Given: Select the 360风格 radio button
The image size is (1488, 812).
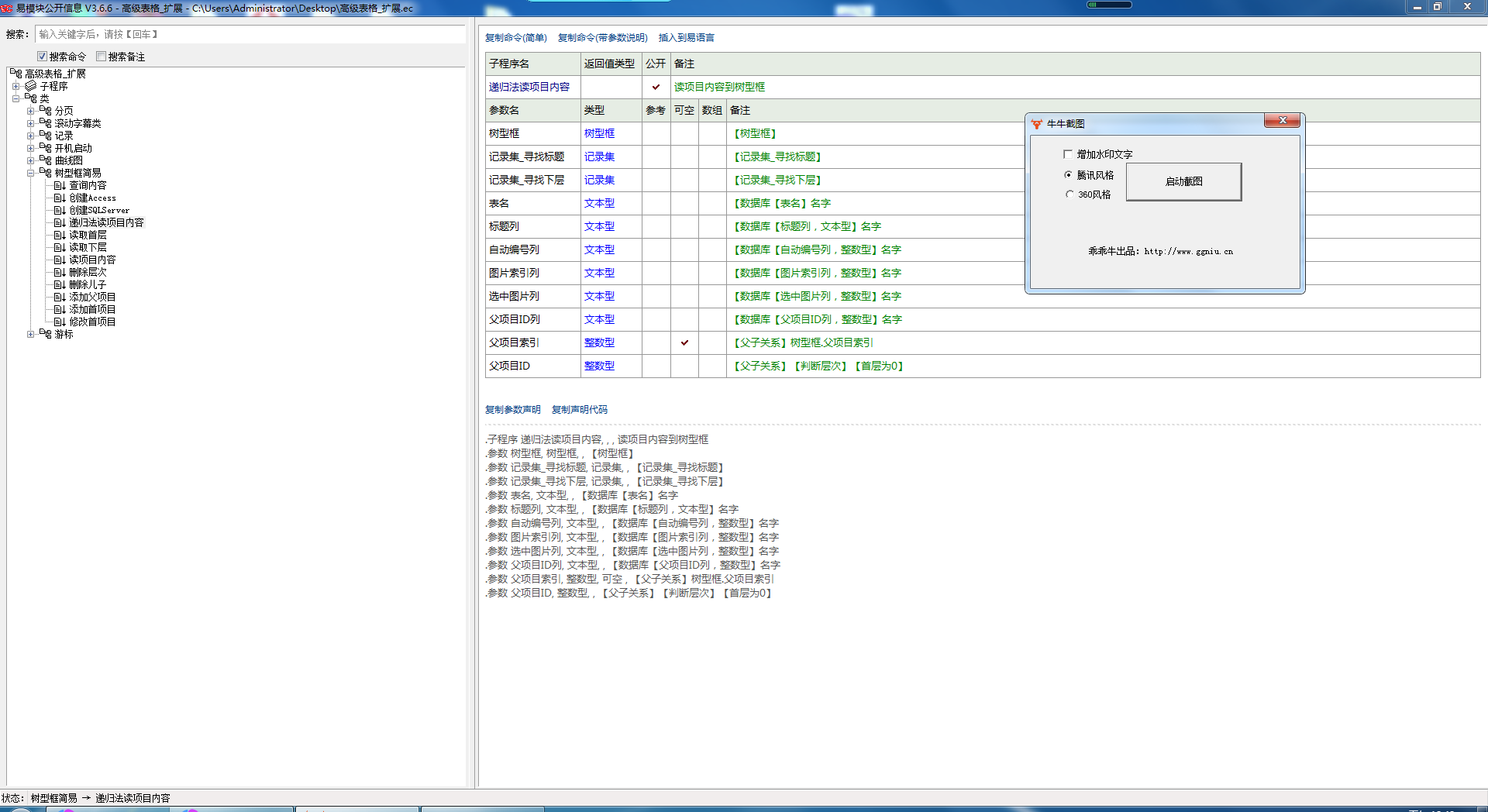Looking at the screenshot, I should point(1069,194).
